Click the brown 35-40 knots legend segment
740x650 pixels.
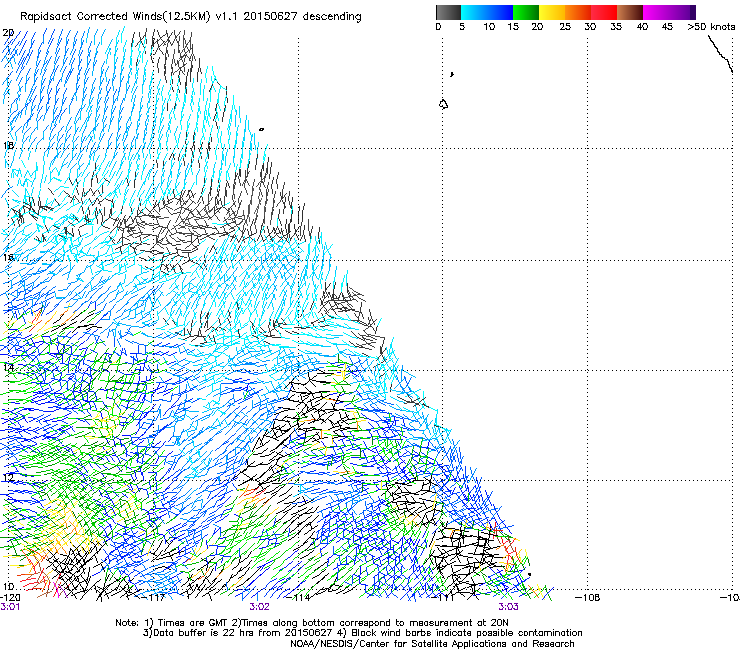[630, 12]
